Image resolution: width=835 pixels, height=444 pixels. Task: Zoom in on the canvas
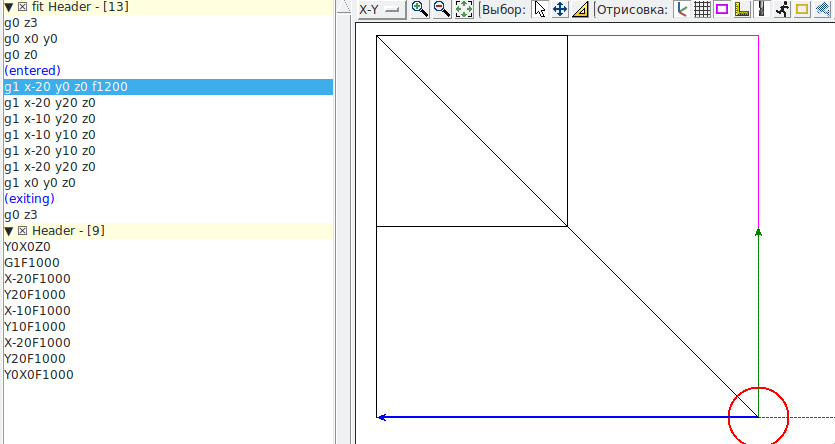[420, 9]
